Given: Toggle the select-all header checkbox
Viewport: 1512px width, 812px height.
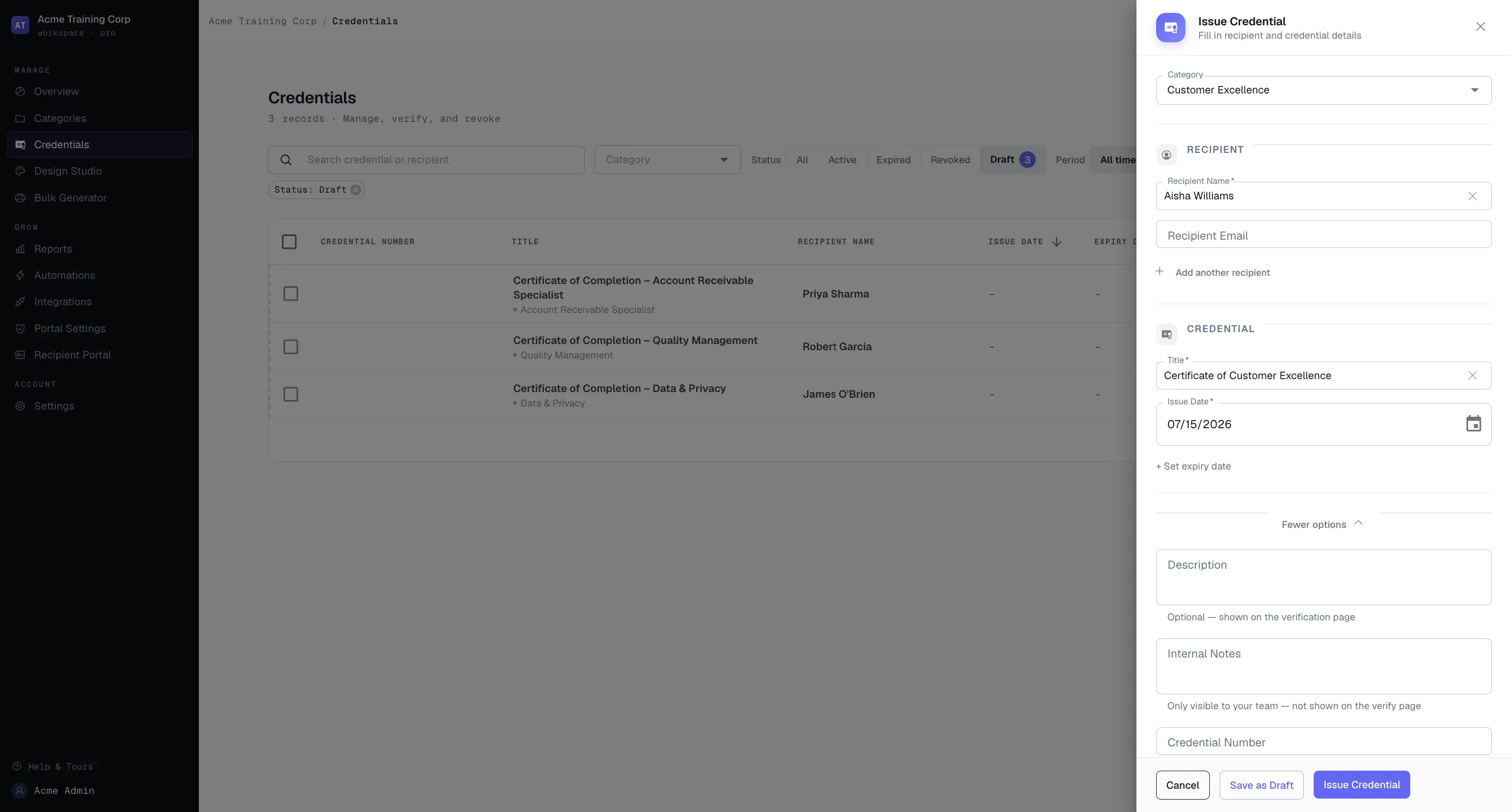Looking at the screenshot, I should (x=289, y=242).
